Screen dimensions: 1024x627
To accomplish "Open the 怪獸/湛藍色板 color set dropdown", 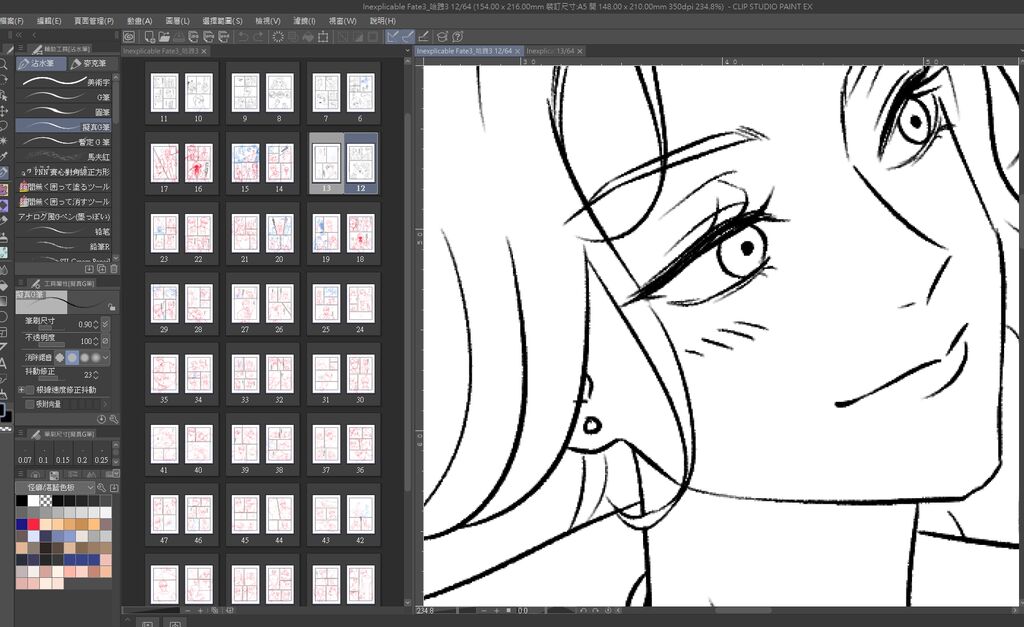I will point(56,487).
